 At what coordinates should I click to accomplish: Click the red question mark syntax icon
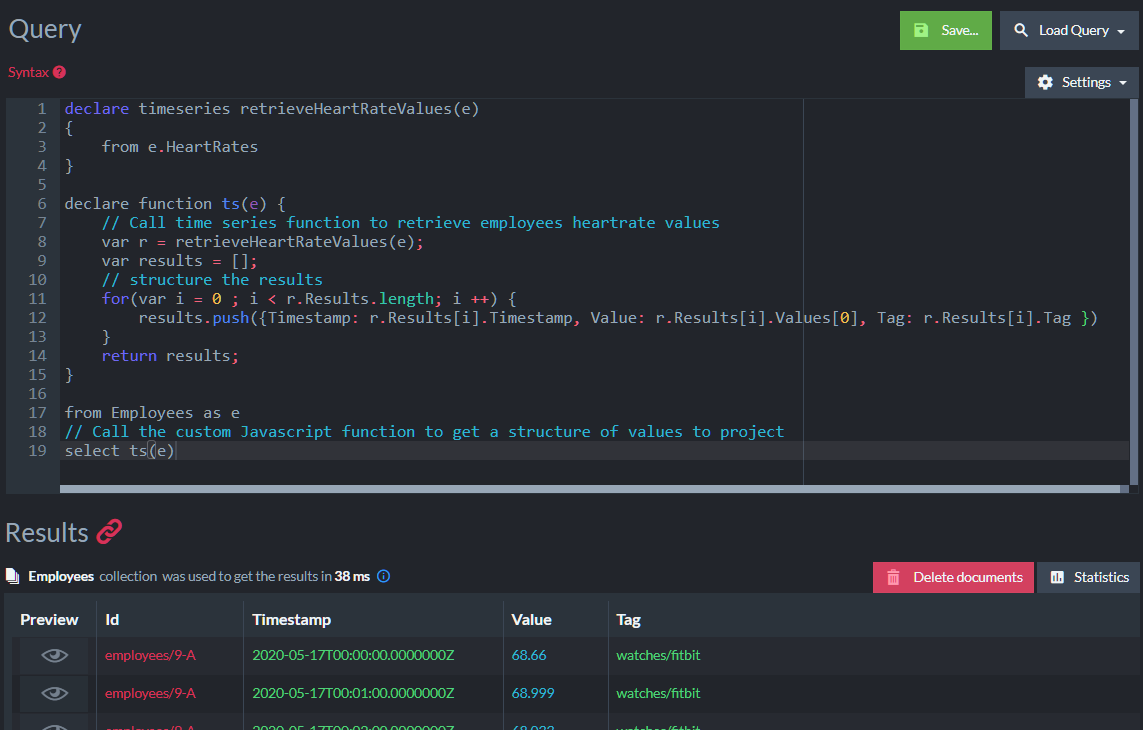[x=60, y=72]
